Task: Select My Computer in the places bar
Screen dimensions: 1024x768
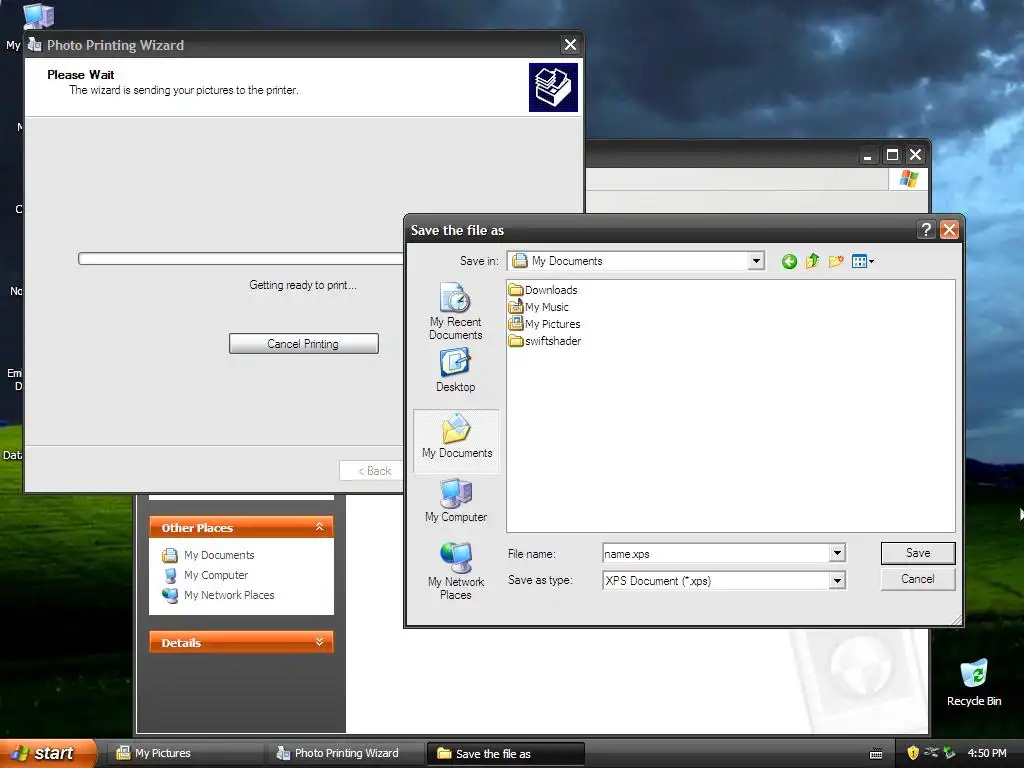Action: tap(456, 501)
